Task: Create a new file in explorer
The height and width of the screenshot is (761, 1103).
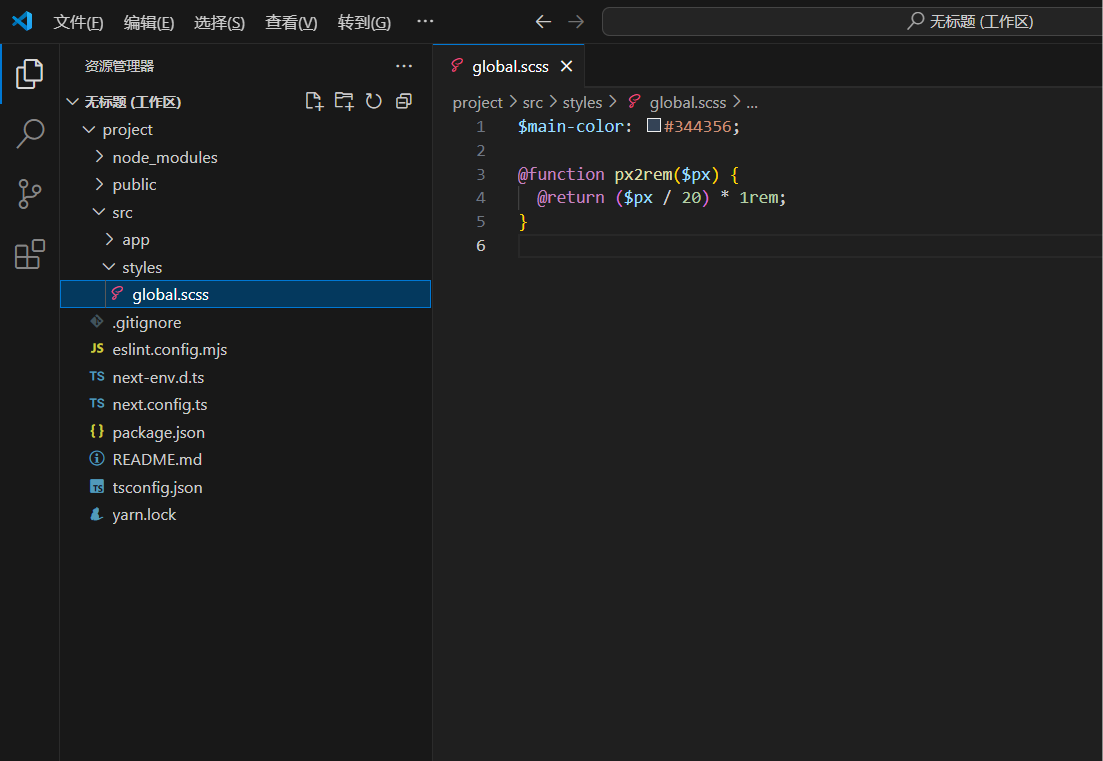Action: [x=314, y=101]
